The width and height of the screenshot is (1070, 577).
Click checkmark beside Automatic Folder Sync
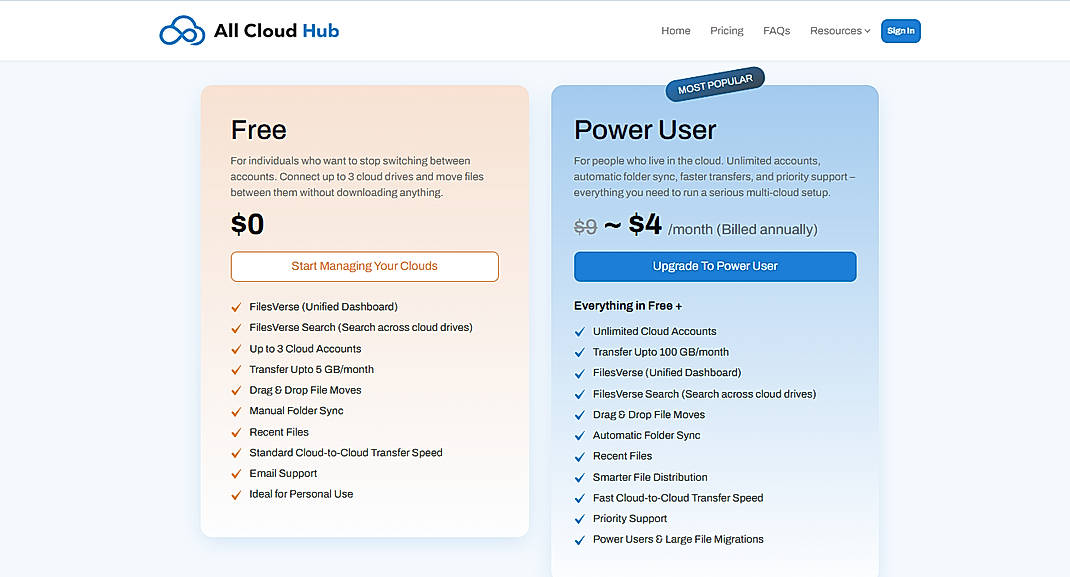pyautogui.click(x=580, y=436)
